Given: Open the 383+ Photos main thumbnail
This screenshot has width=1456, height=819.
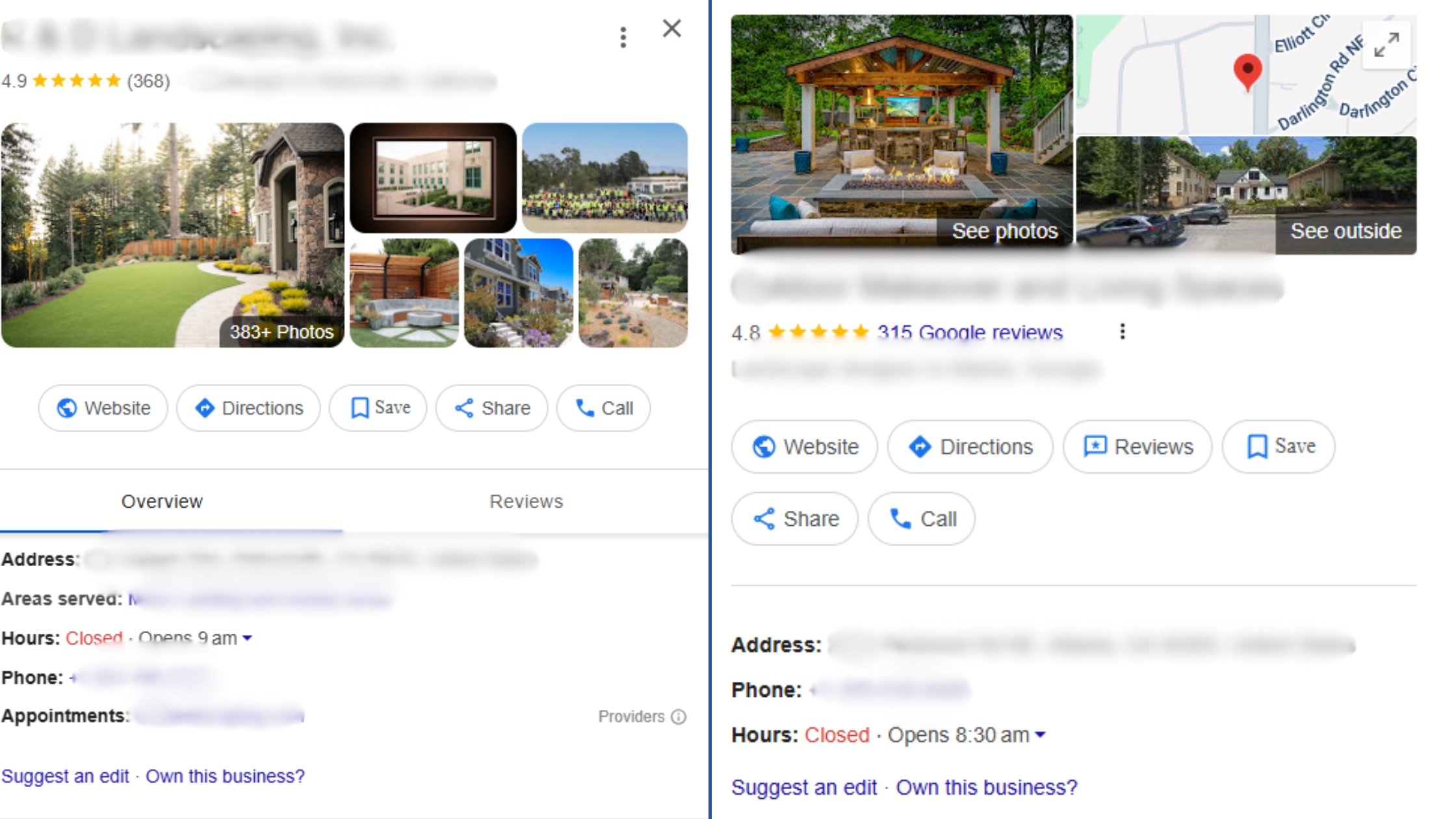Looking at the screenshot, I should click(x=173, y=235).
